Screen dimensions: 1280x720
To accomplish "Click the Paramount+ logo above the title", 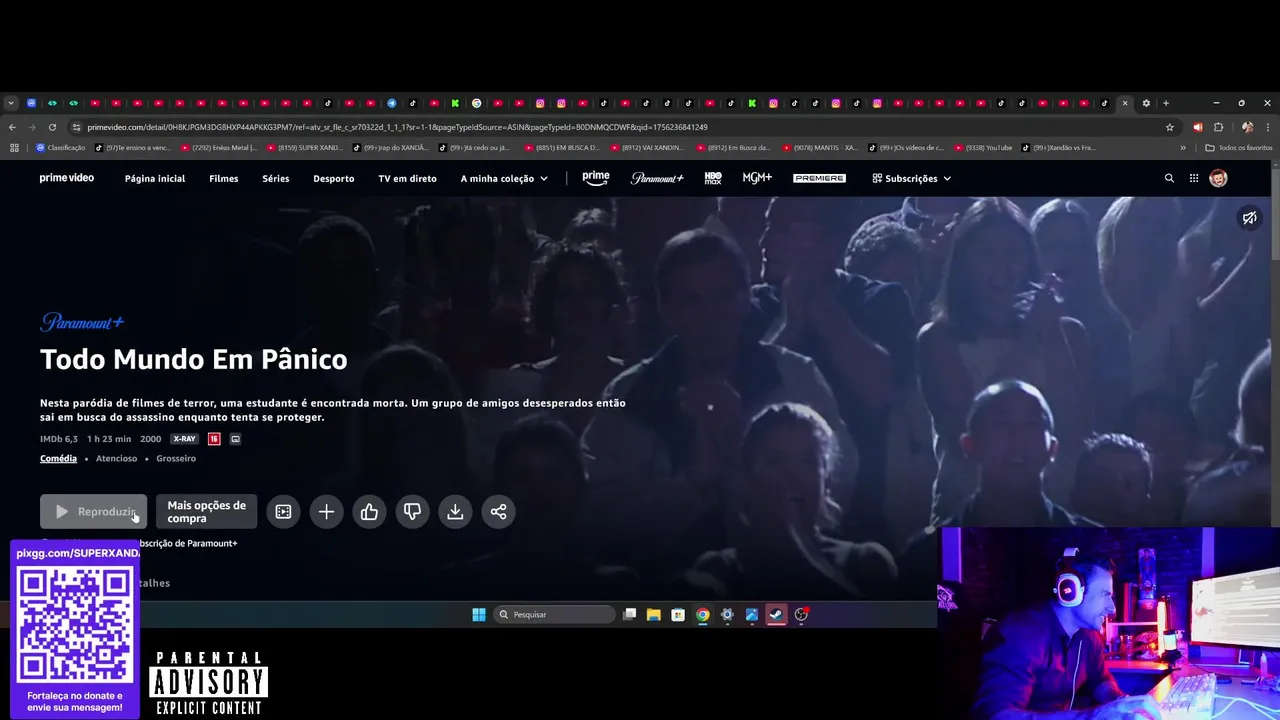I will 82,322.
